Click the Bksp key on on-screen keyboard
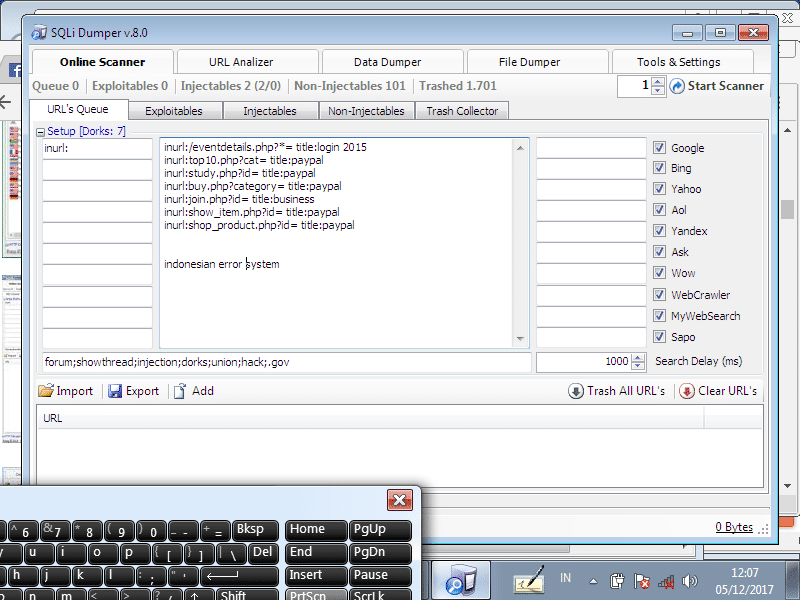This screenshot has width=800, height=600. coord(256,531)
